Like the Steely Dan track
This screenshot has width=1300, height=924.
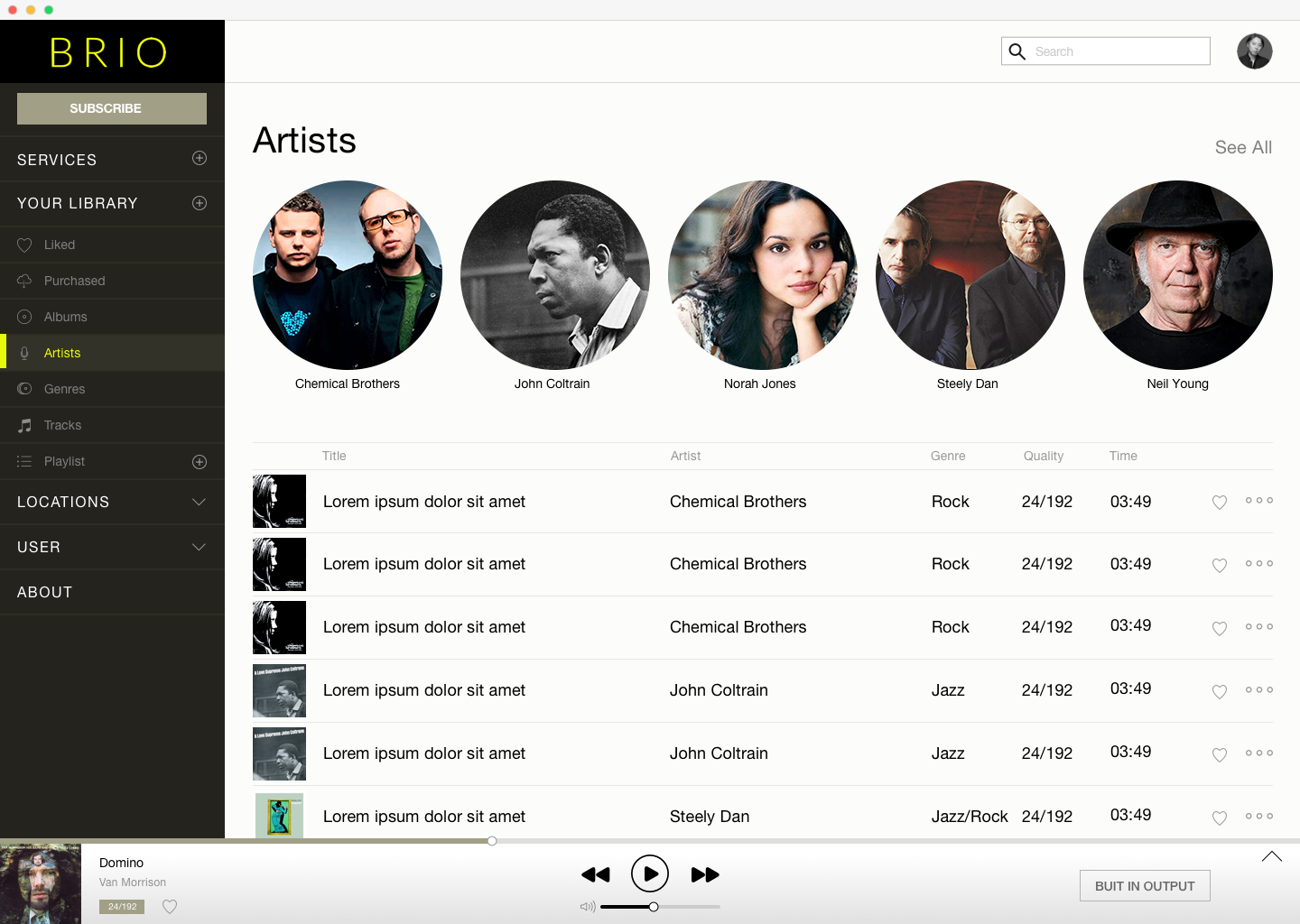(x=1219, y=818)
